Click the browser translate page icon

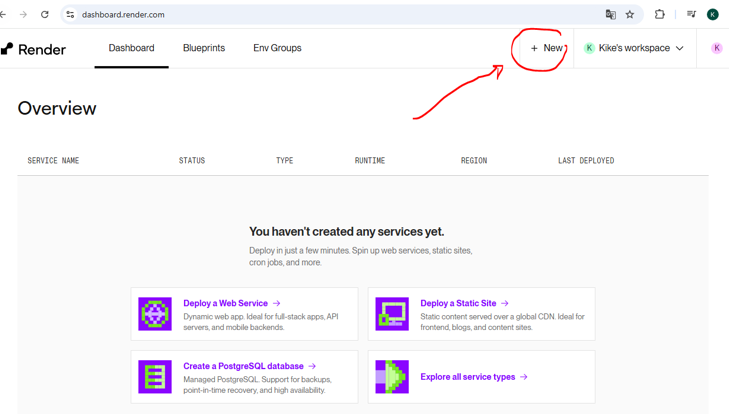point(610,15)
